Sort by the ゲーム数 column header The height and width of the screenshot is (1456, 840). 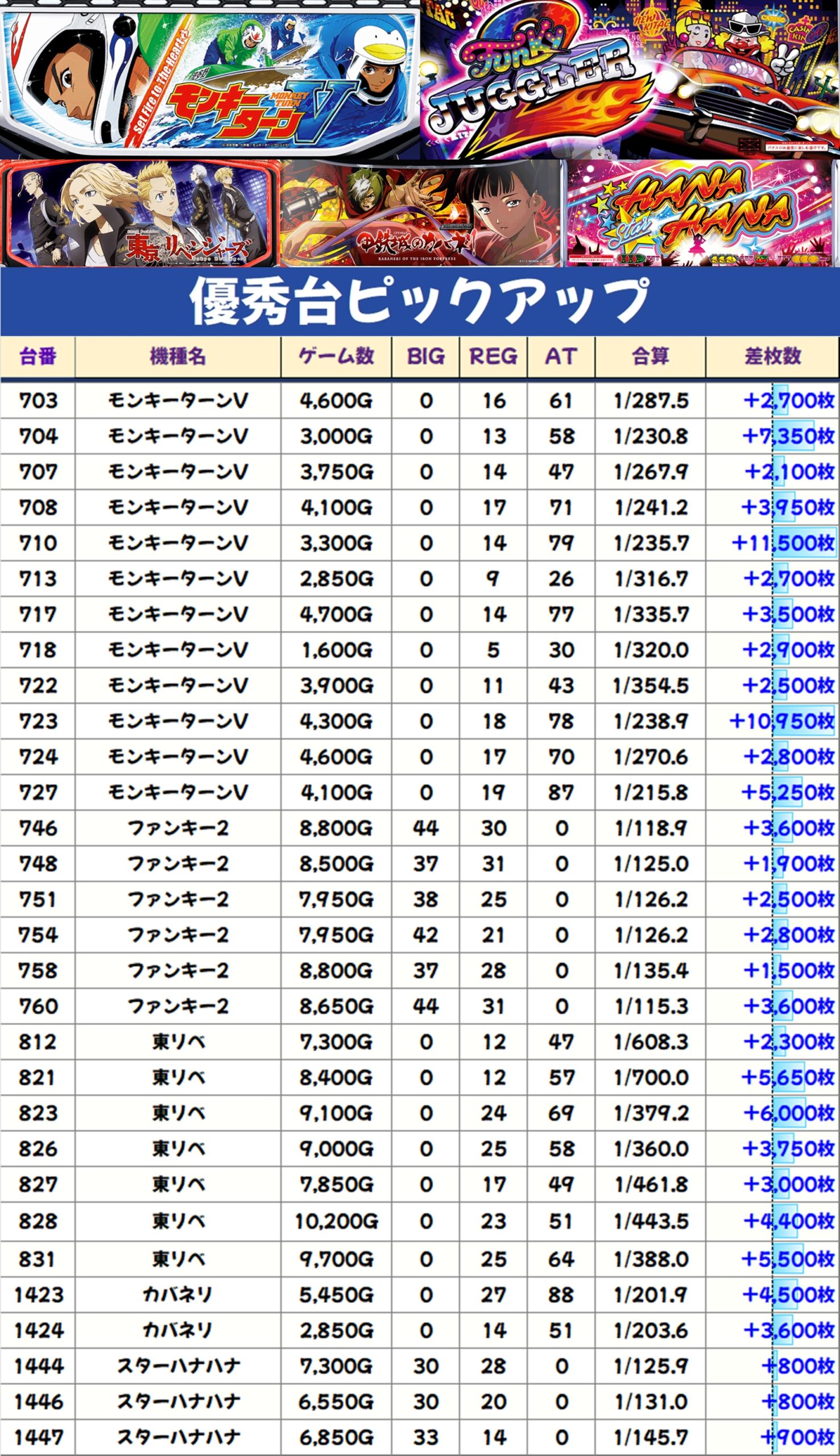[336, 357]
